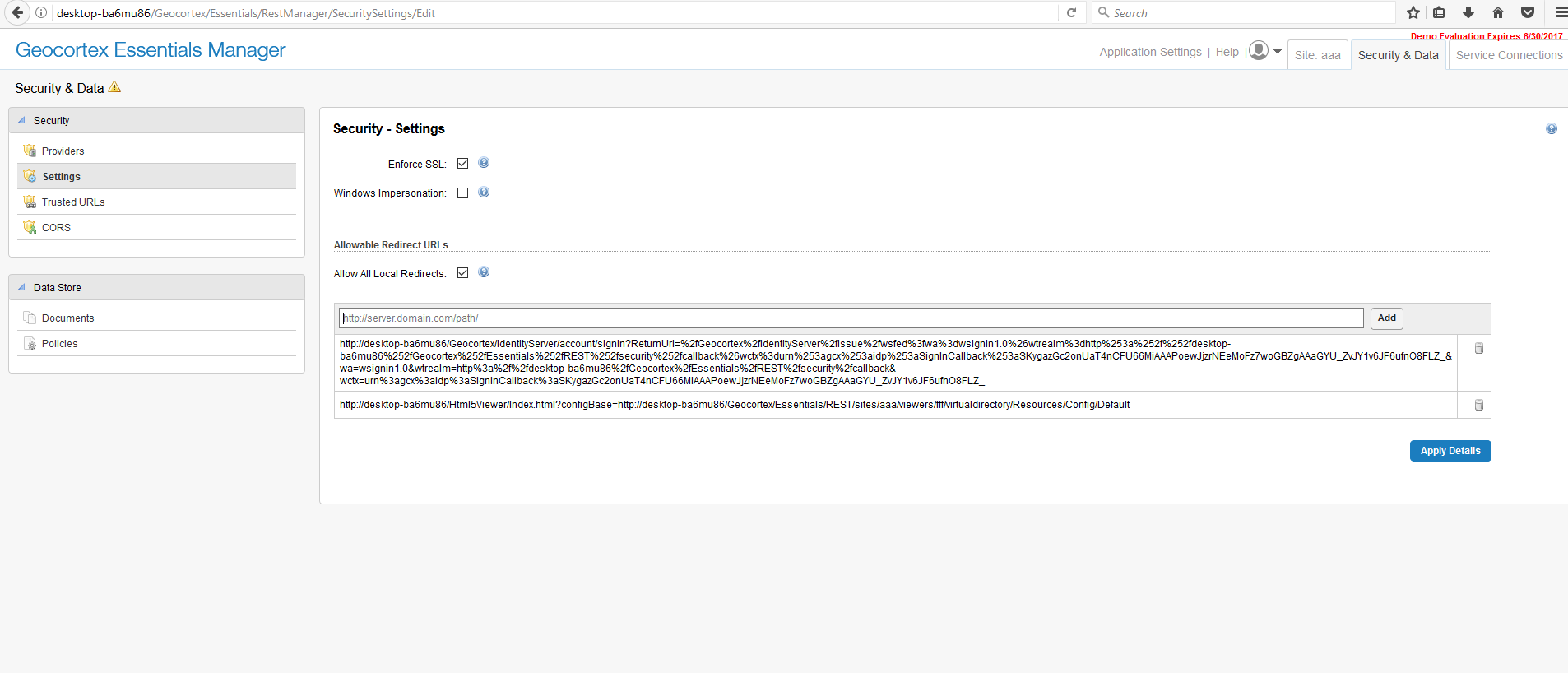Reload the page with the refresh icon
1568x673 pixels.
coord(1071,12)
